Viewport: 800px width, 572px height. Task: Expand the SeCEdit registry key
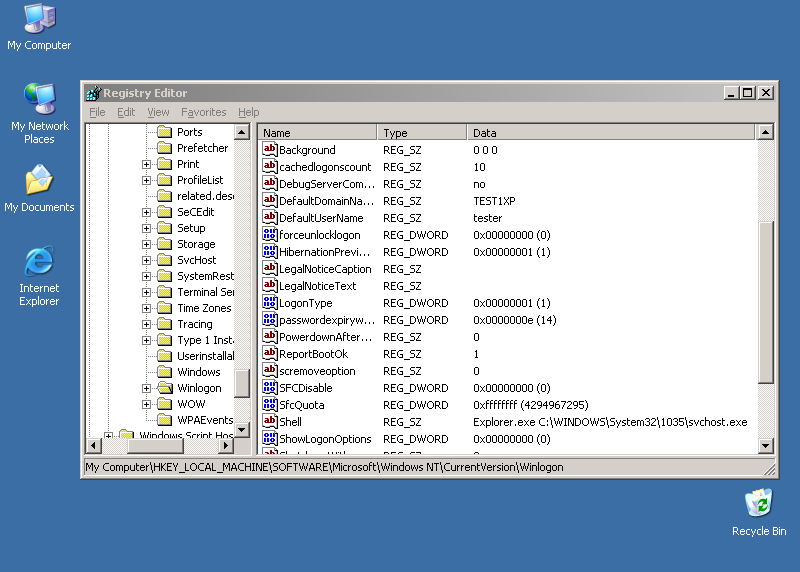(x=146, y=212)
